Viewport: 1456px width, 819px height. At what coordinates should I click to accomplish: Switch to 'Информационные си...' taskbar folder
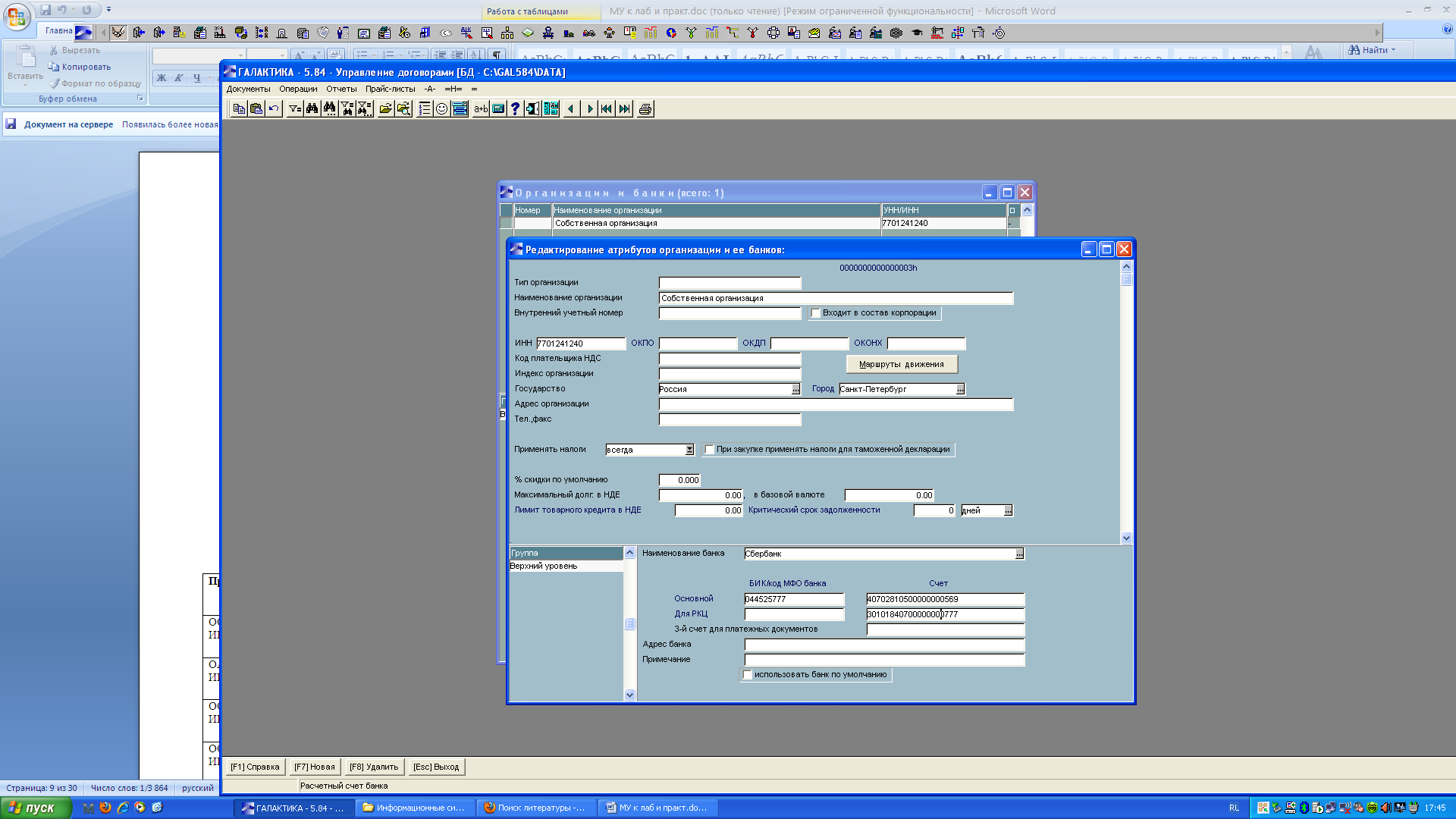[415, 808]
